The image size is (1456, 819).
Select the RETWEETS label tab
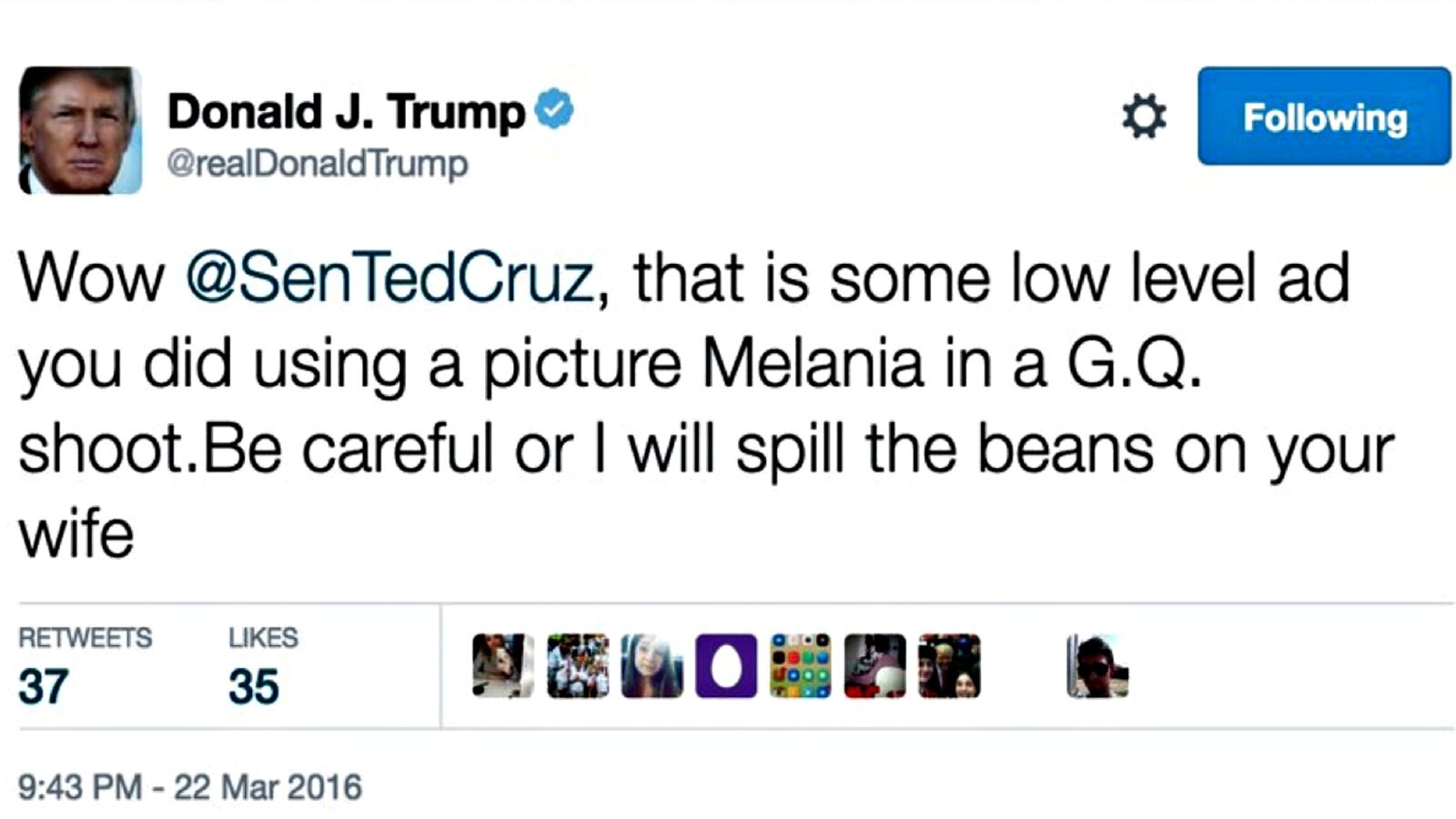point(86,638)
